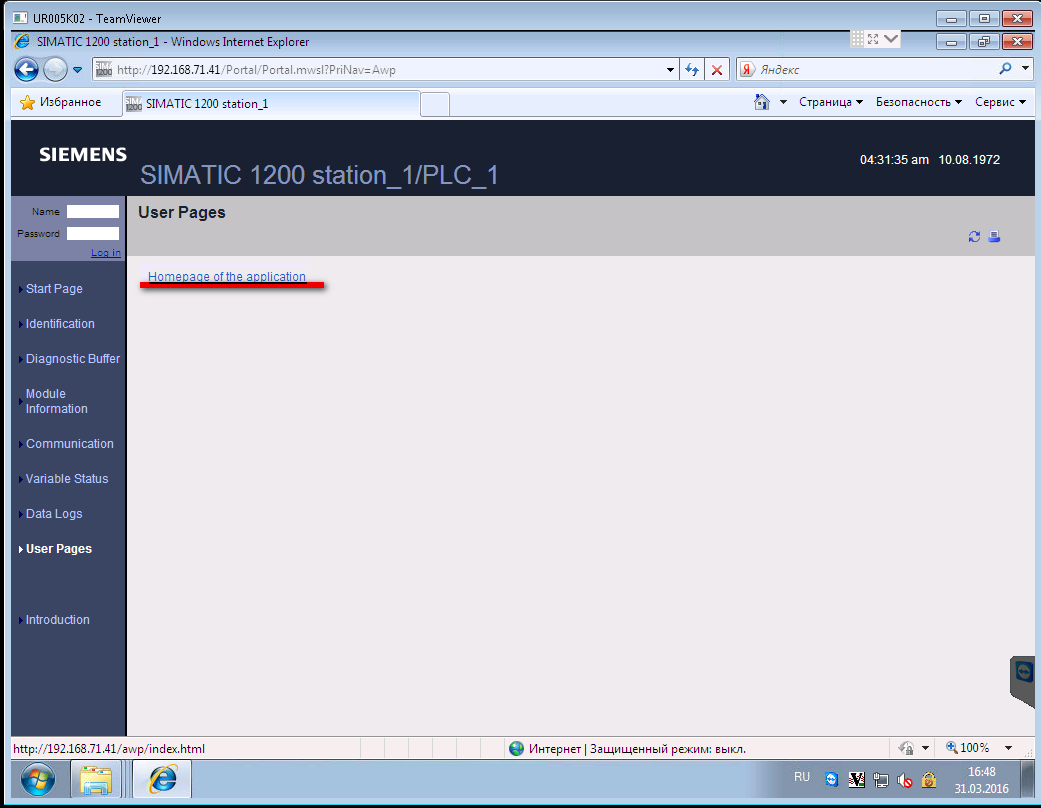Expand the Сервис dropdown menu
This screenshot has width=1041, height=808.
click(1000, 102)
